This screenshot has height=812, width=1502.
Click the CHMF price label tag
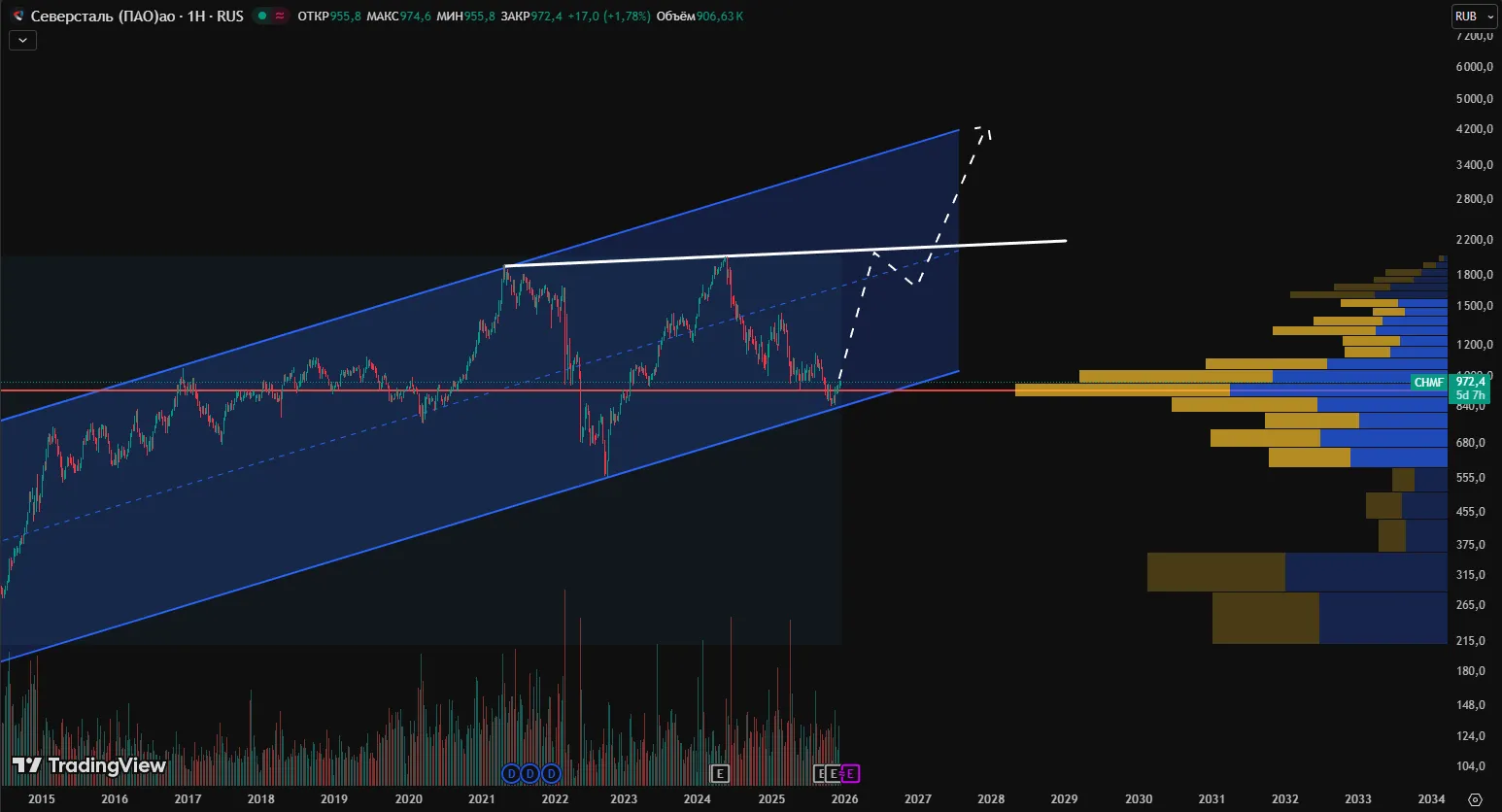click(x=1428, y=383)
